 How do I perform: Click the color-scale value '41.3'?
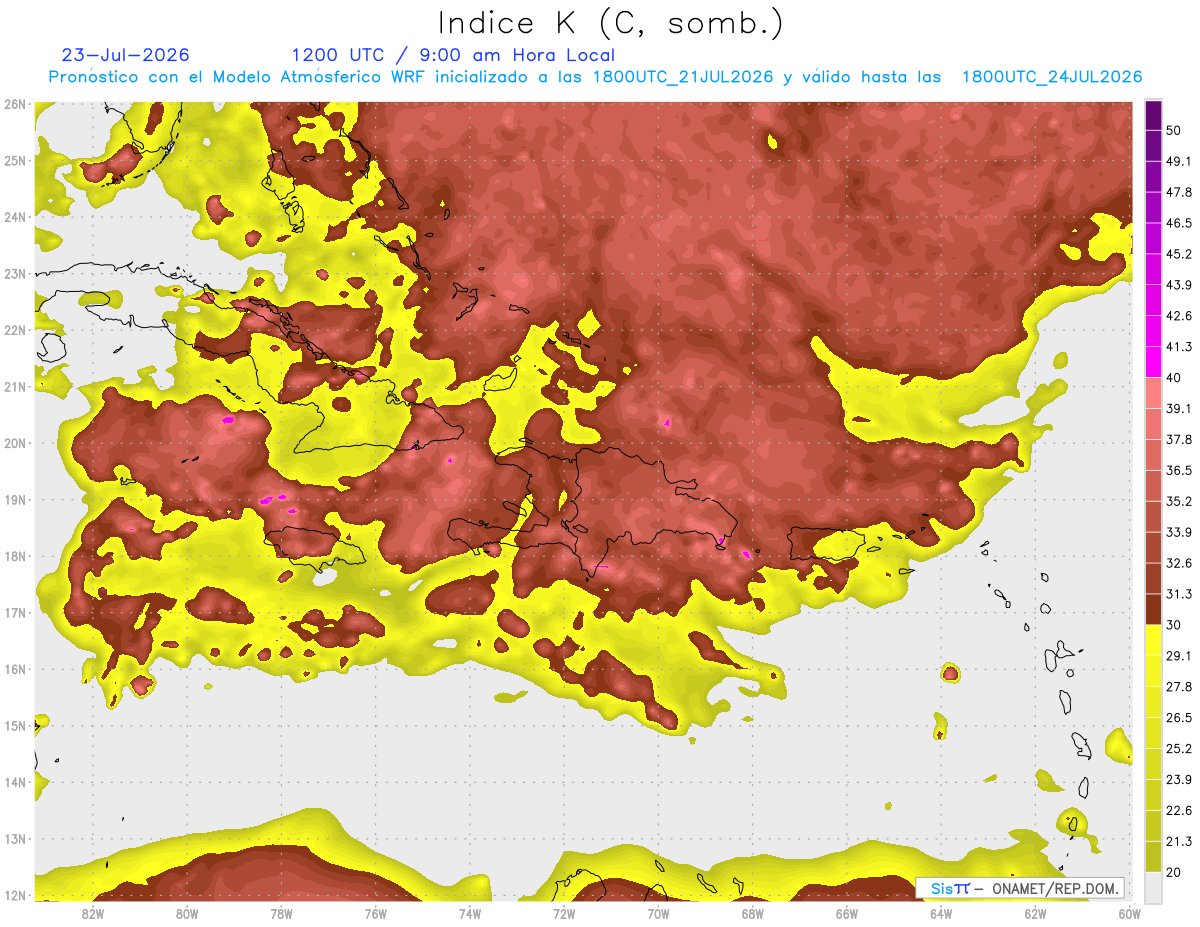[x=1179, y=347]
